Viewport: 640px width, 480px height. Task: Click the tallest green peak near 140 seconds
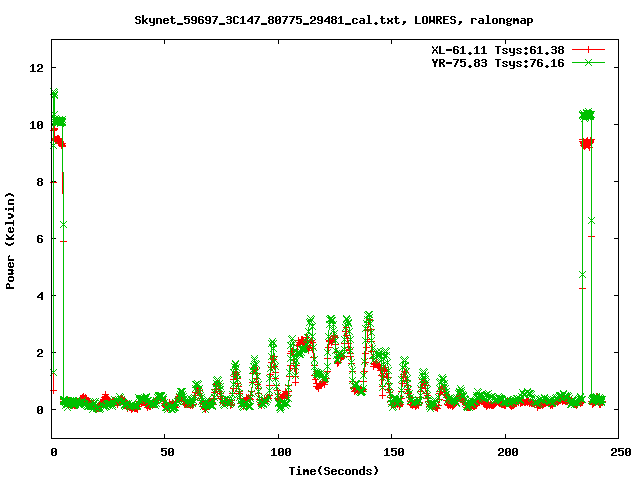369,315
